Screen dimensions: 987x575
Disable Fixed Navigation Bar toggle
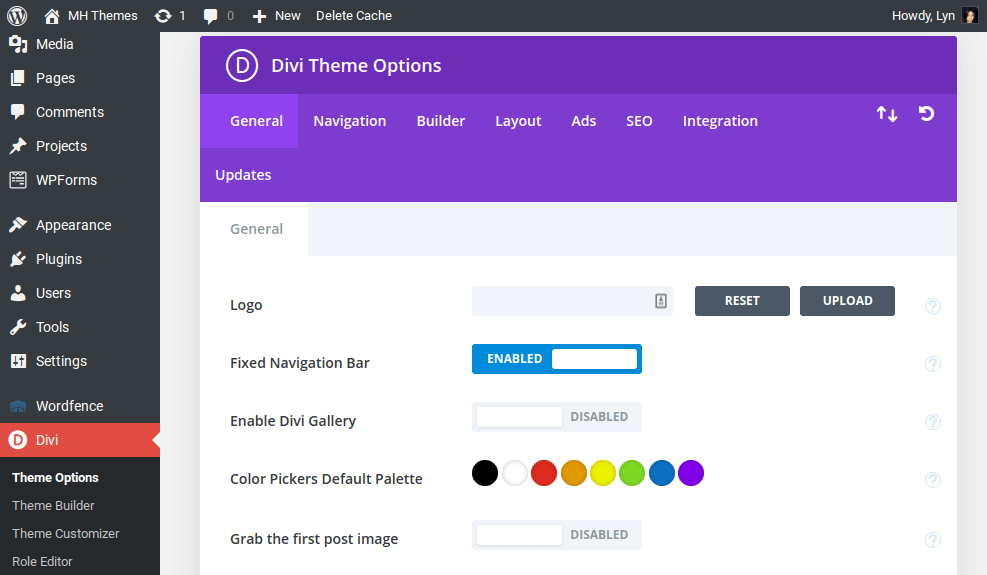(x=556, y=359)
